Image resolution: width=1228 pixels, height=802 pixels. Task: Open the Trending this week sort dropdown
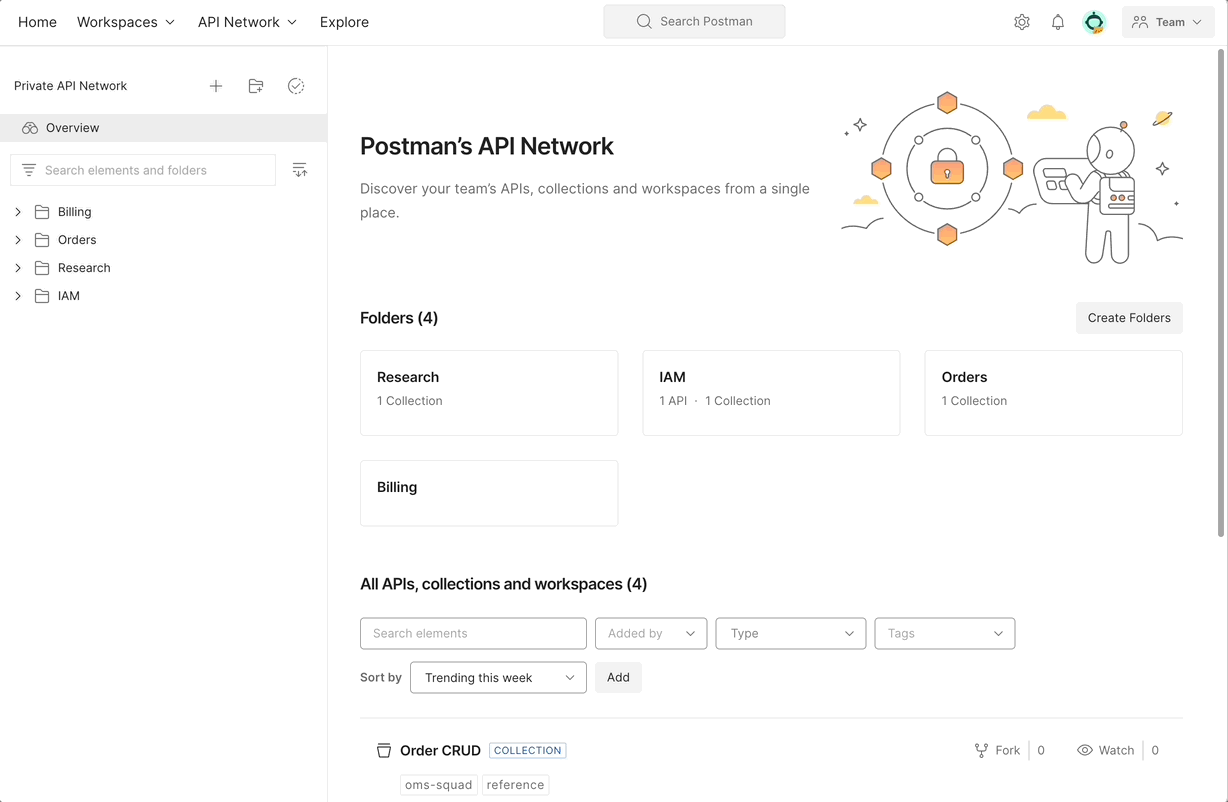[x=497, y=677]
